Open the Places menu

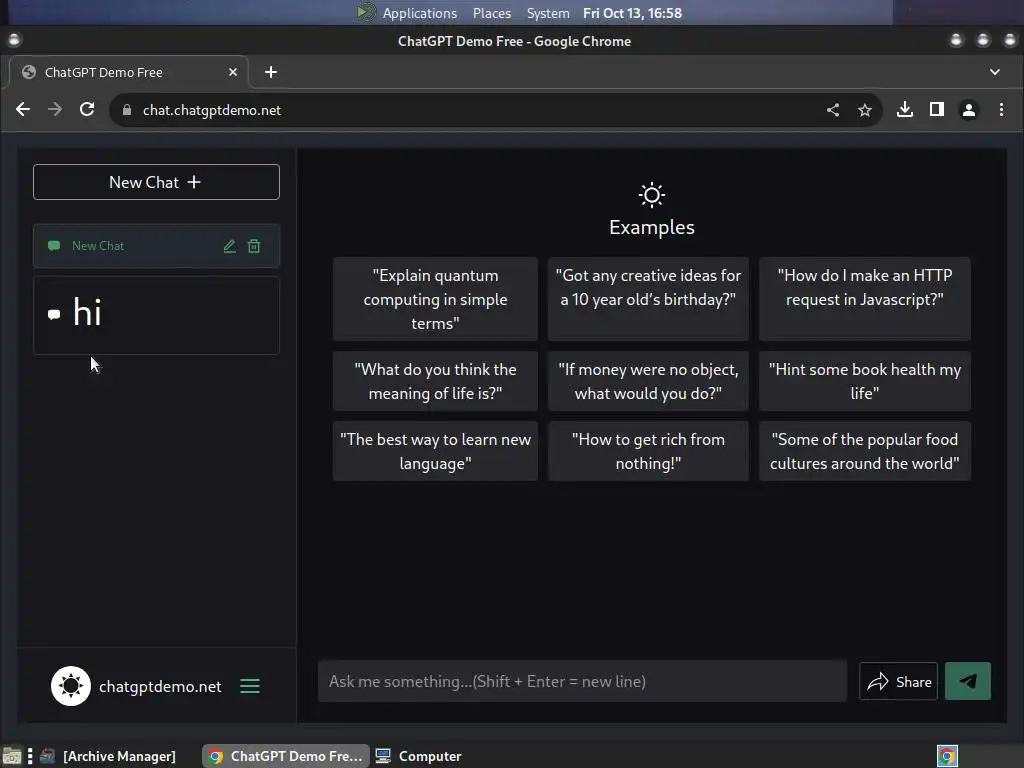492,13
